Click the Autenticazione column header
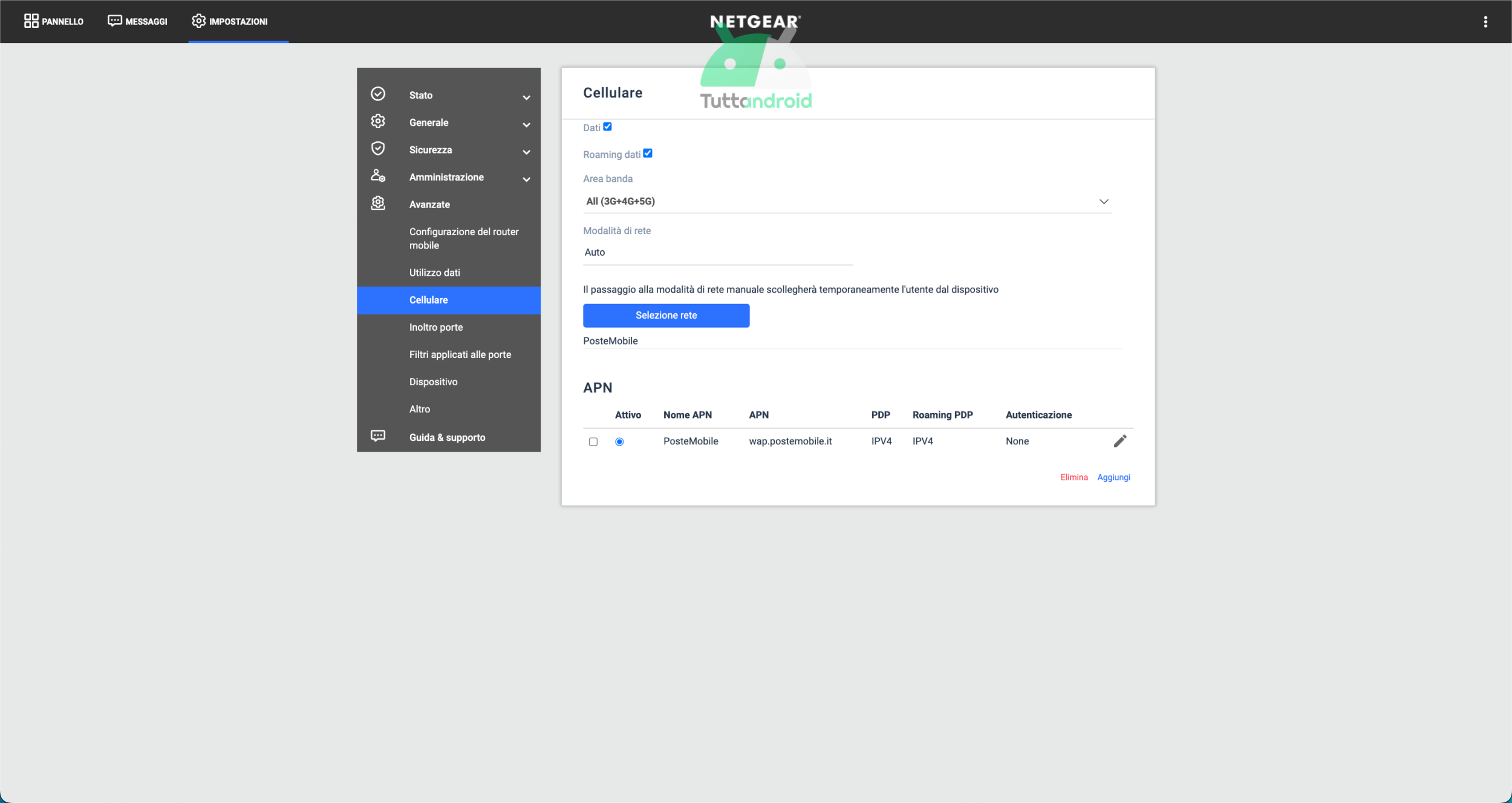 point(1038,415)
